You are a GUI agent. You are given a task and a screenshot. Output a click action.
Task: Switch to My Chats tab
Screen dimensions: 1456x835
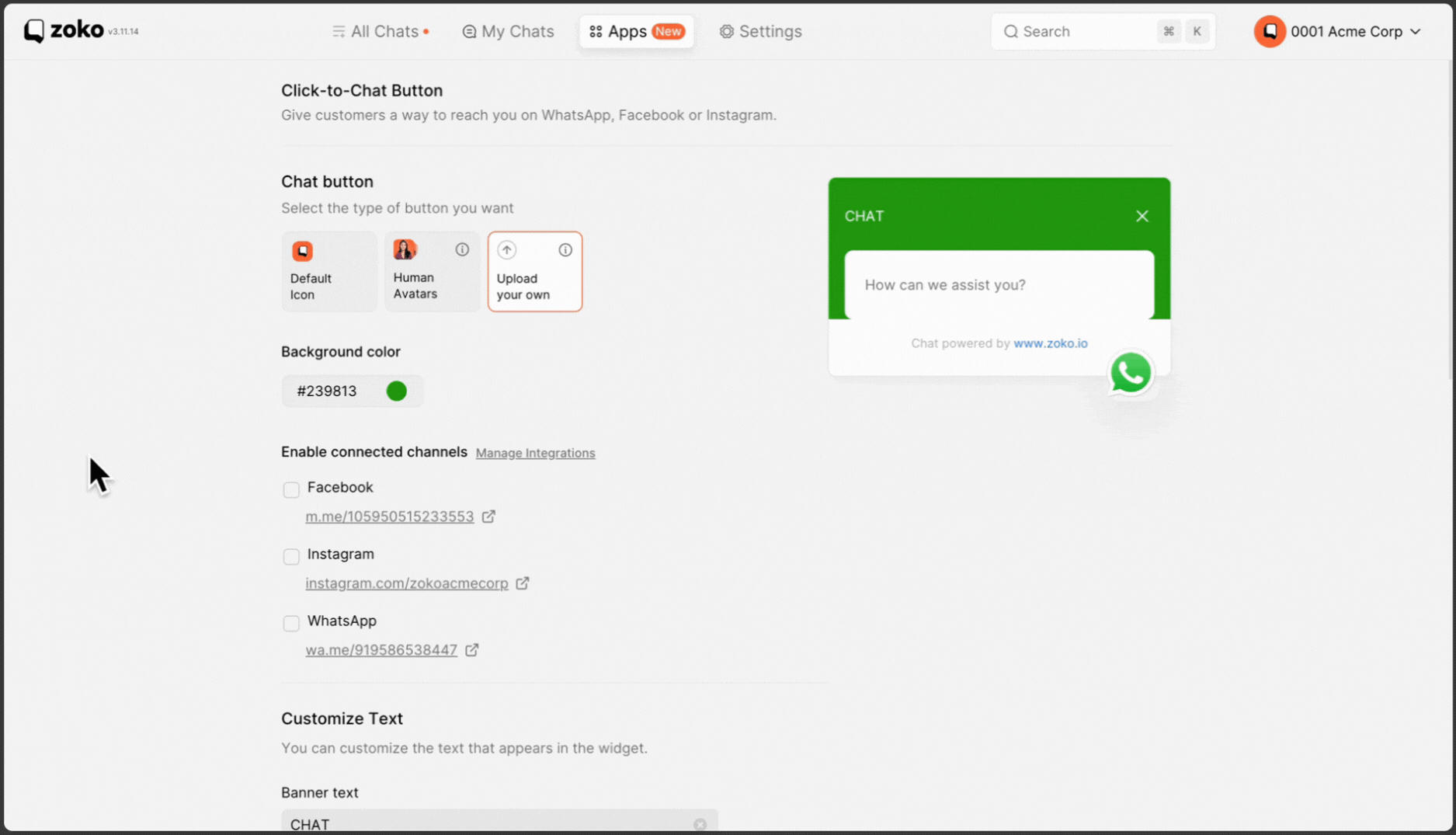point(508,31)
